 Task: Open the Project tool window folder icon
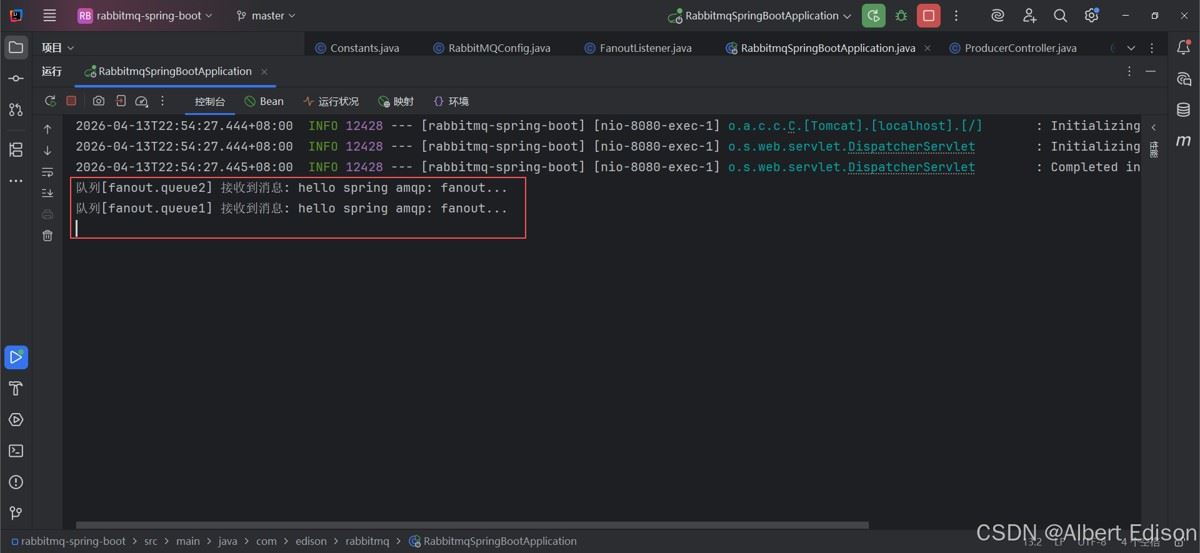16,47
